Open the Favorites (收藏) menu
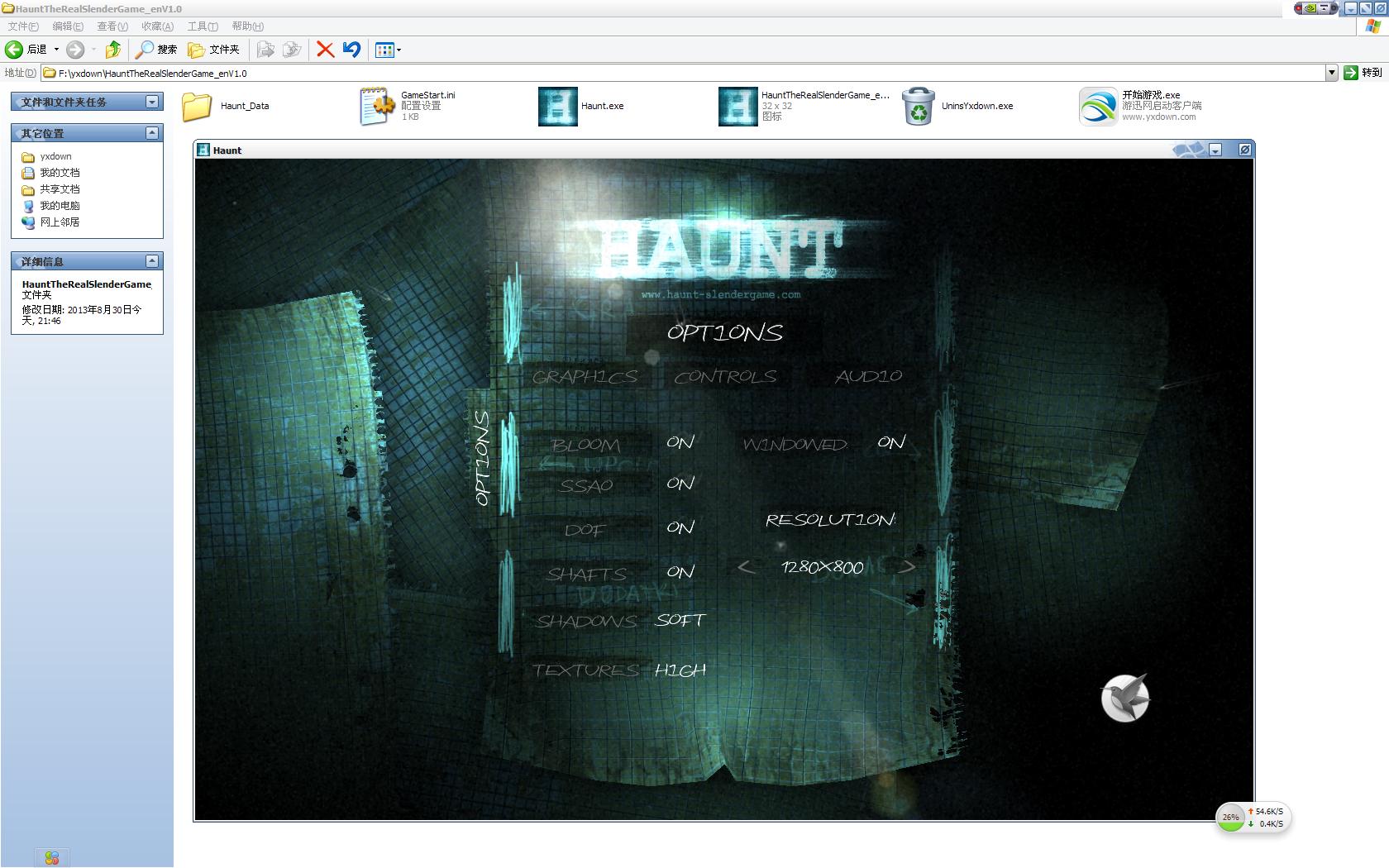Screen dimensions: 1389x868 point(157,26)
